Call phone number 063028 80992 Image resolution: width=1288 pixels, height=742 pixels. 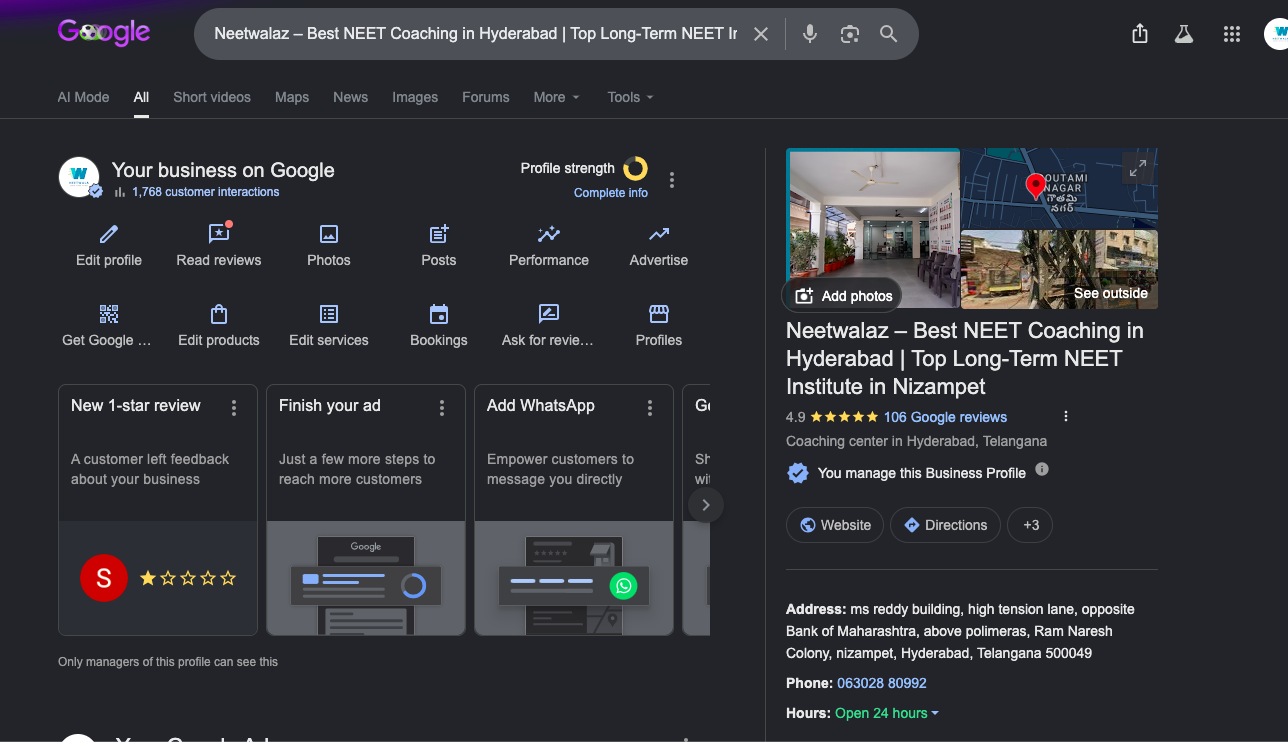click(882, 683)
